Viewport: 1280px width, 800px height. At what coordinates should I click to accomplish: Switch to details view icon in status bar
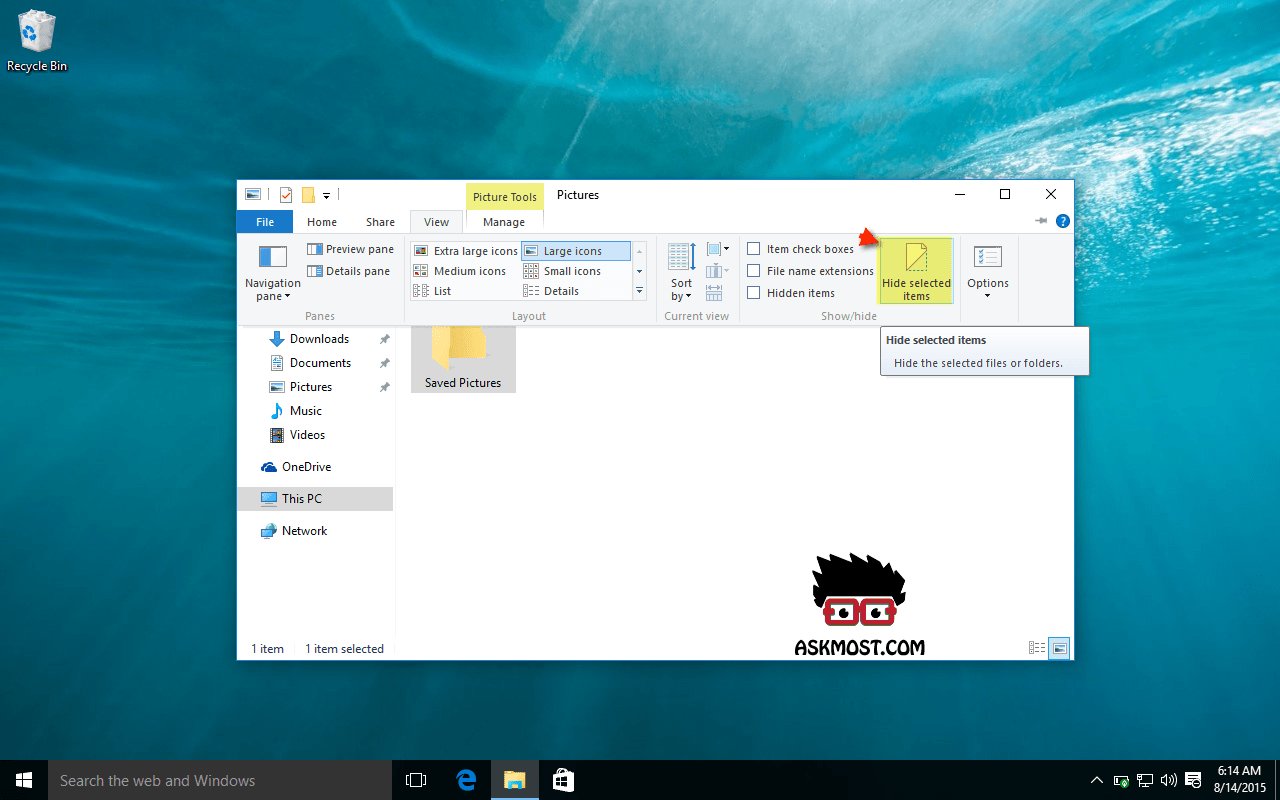1037,648
